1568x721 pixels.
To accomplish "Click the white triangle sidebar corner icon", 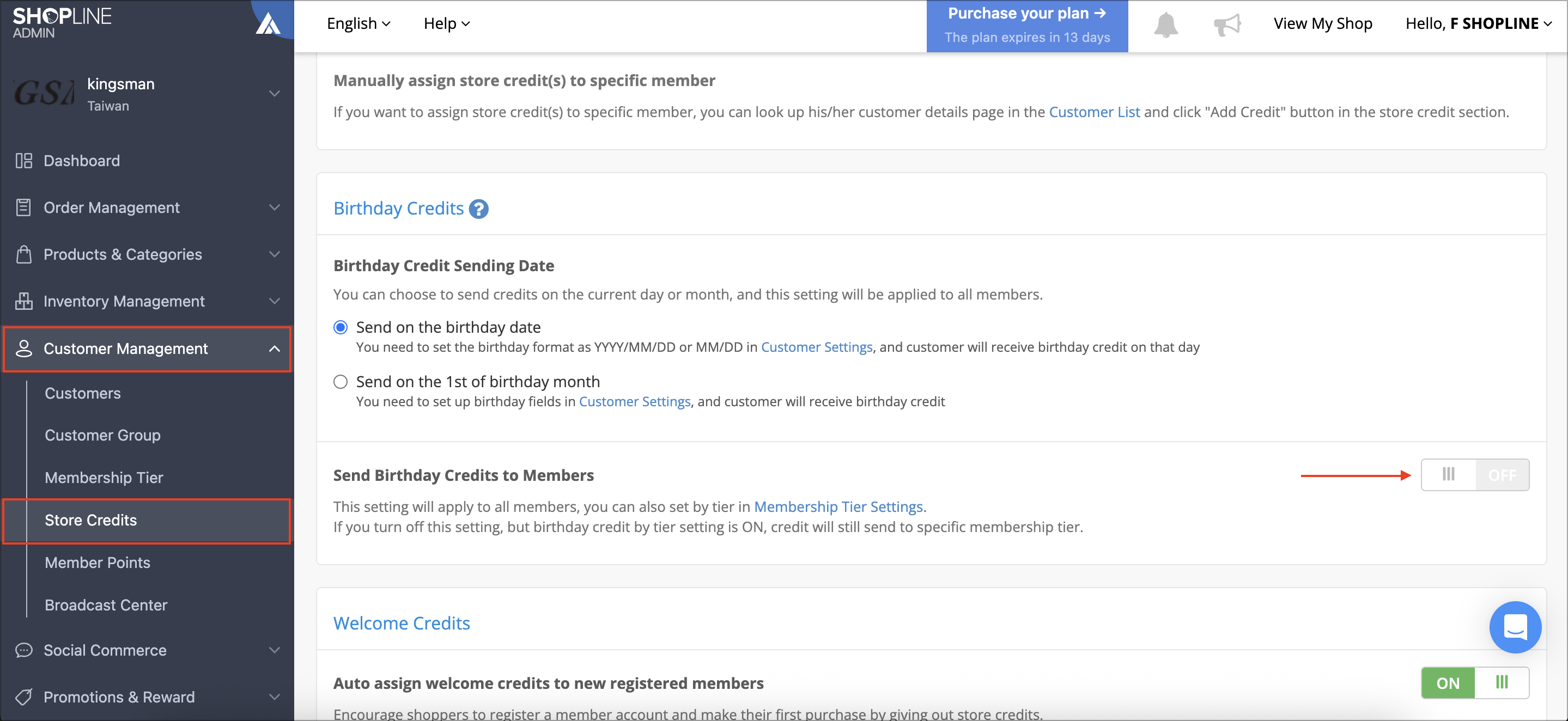I will tap(268, 24).
